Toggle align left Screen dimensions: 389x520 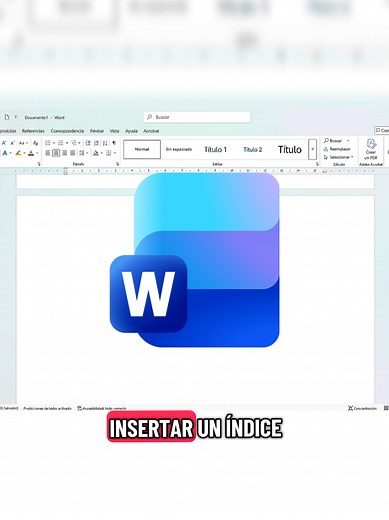coord(48,153)
